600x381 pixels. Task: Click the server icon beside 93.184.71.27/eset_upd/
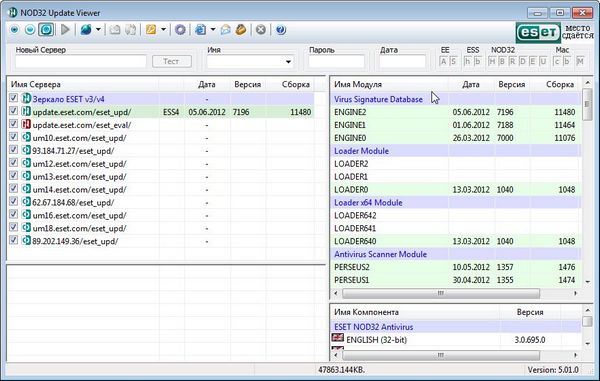pyautogui.click(x=26, y=150)
